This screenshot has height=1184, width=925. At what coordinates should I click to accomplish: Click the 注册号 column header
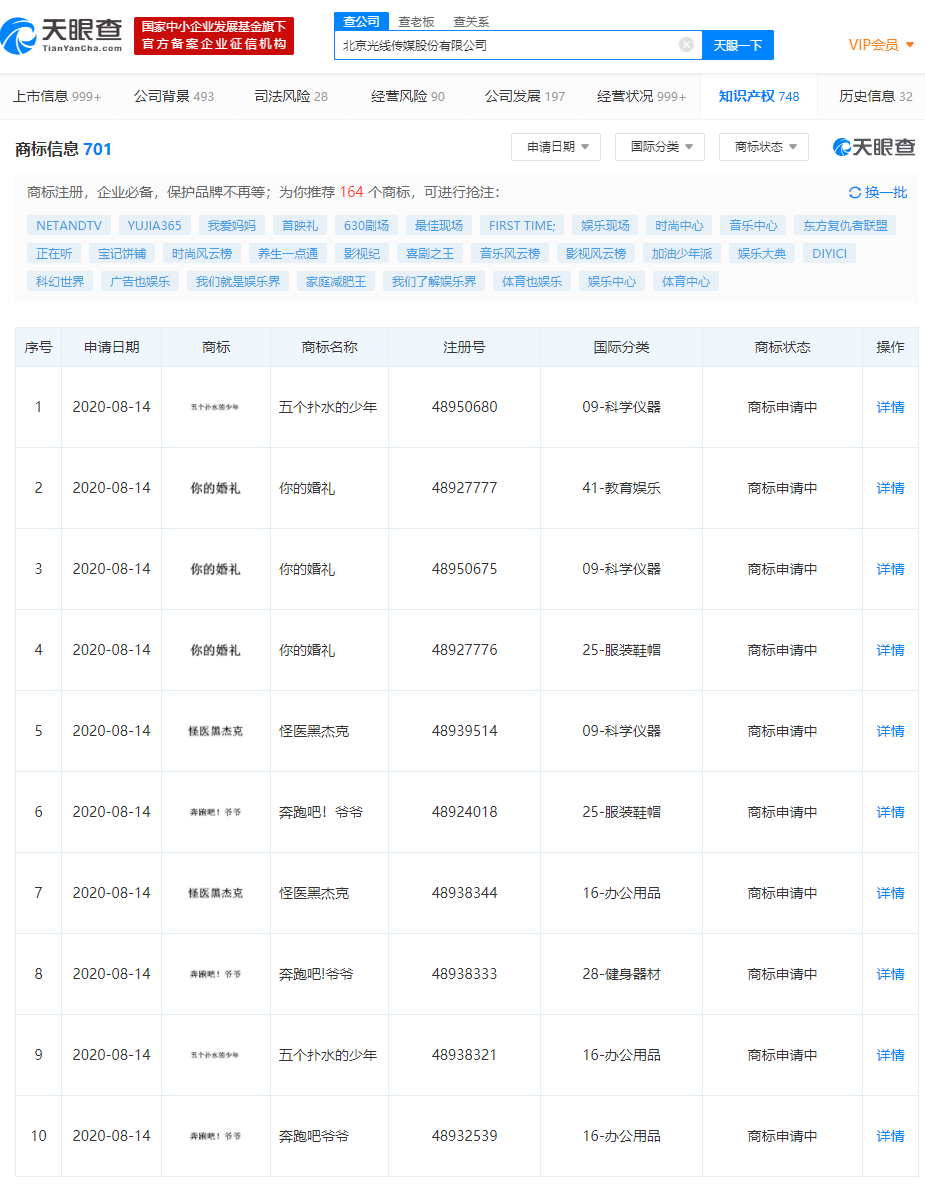[464, 347]
